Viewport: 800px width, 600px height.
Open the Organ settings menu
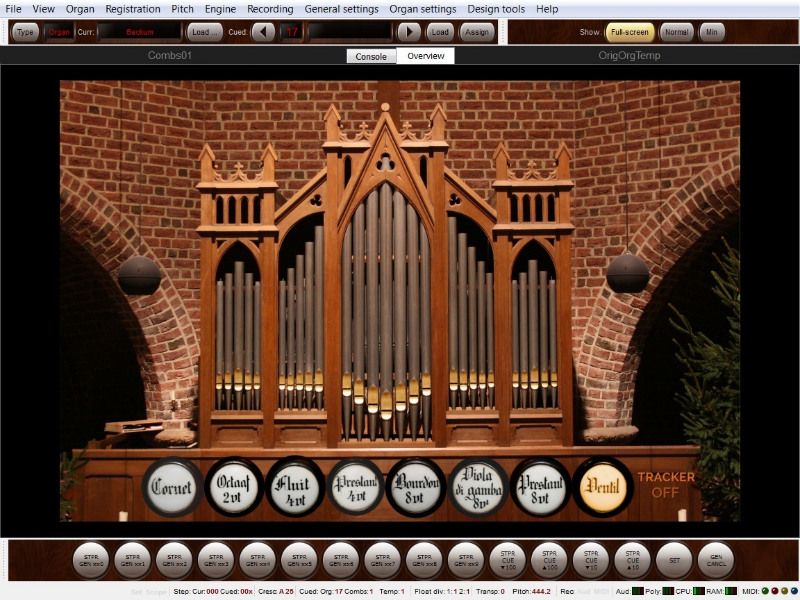[x=422, y=9]
